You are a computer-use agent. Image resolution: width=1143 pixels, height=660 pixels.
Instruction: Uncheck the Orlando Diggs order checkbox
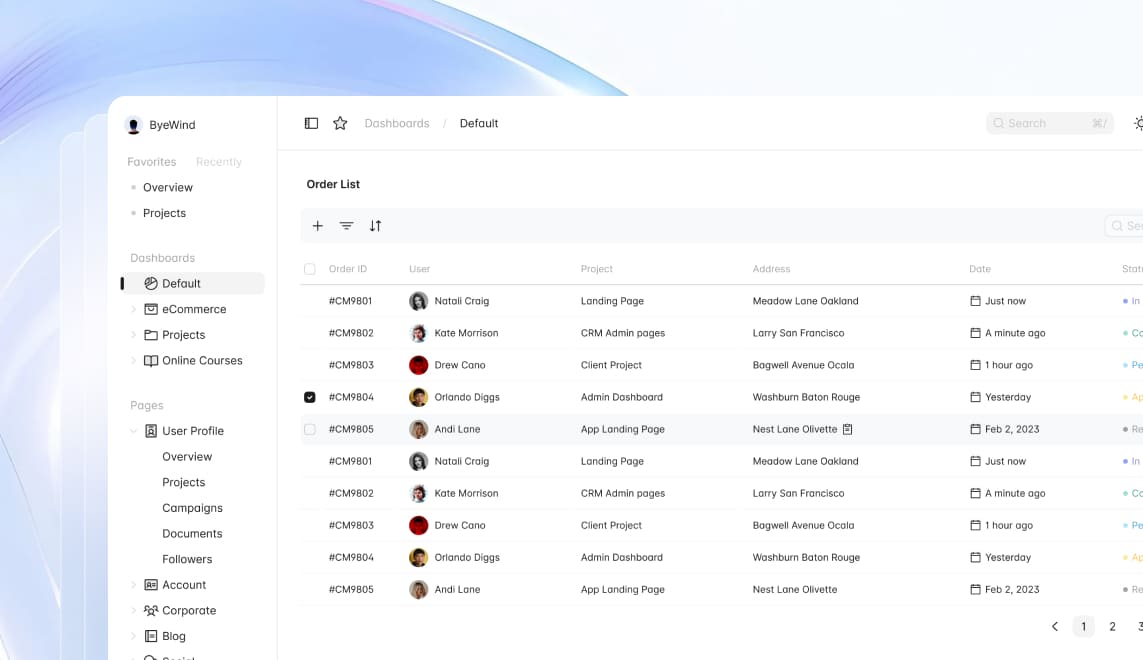coord(310,397)
